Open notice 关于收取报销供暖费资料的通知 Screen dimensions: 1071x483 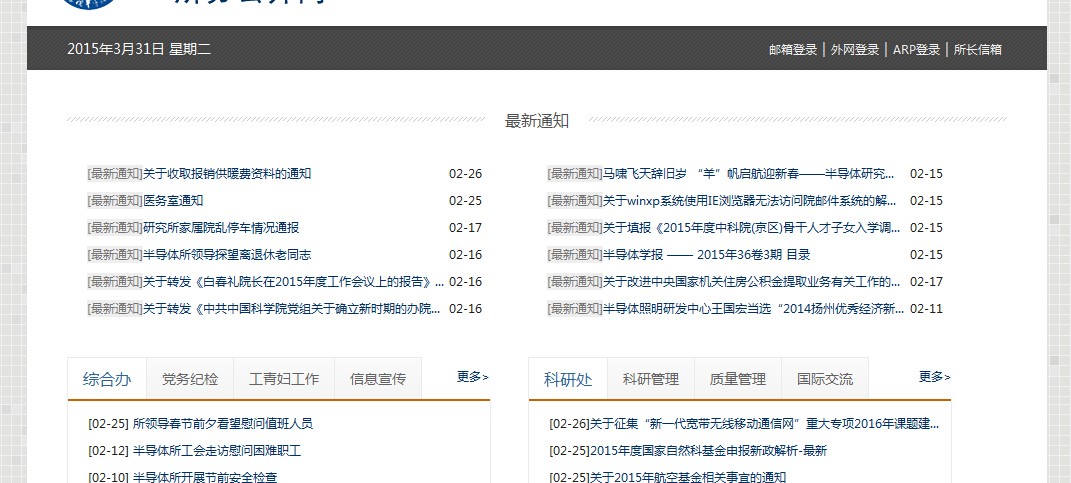pos(227,174)
